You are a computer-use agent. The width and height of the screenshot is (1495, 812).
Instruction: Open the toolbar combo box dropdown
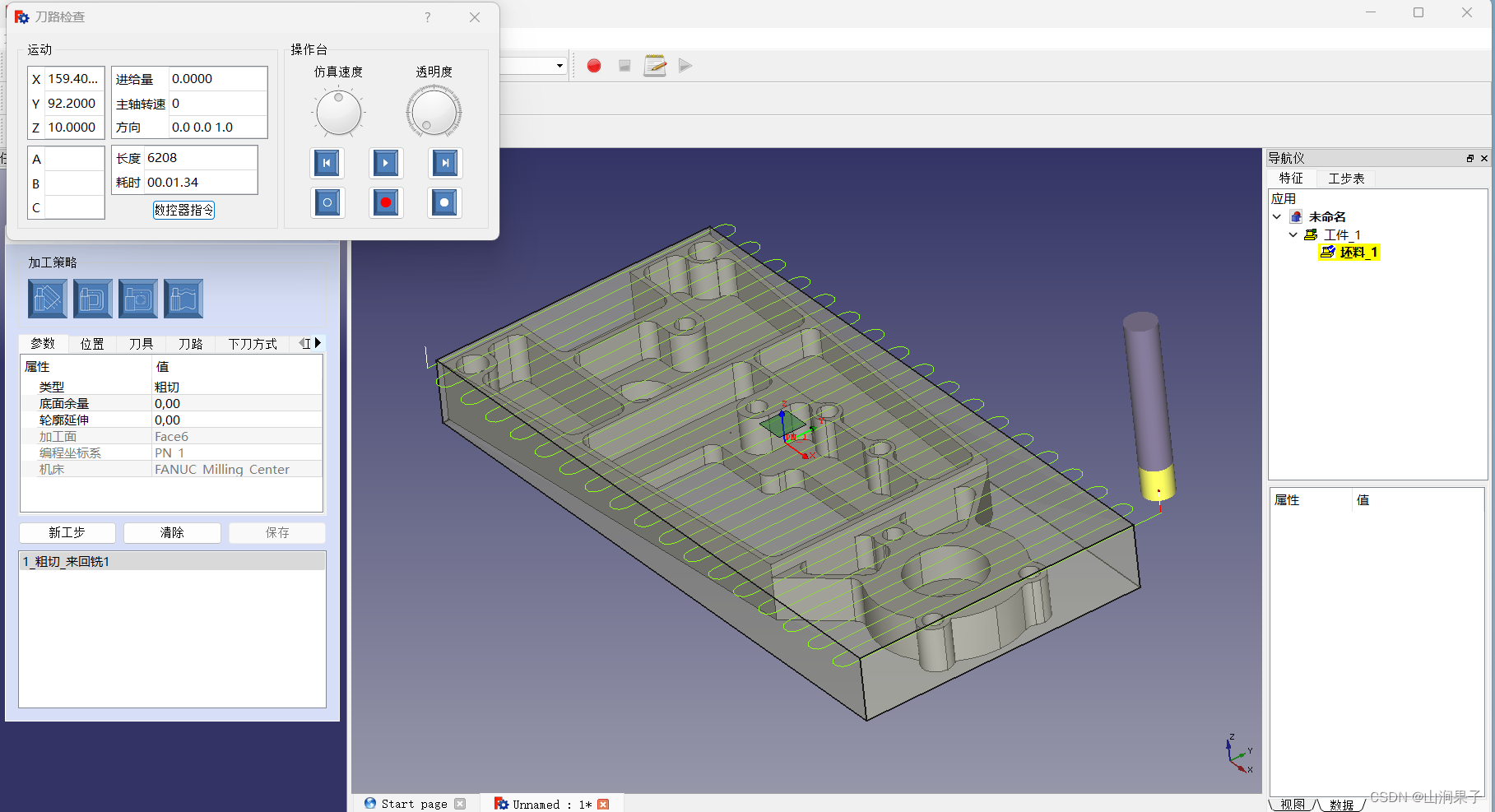tap(559, 66)
